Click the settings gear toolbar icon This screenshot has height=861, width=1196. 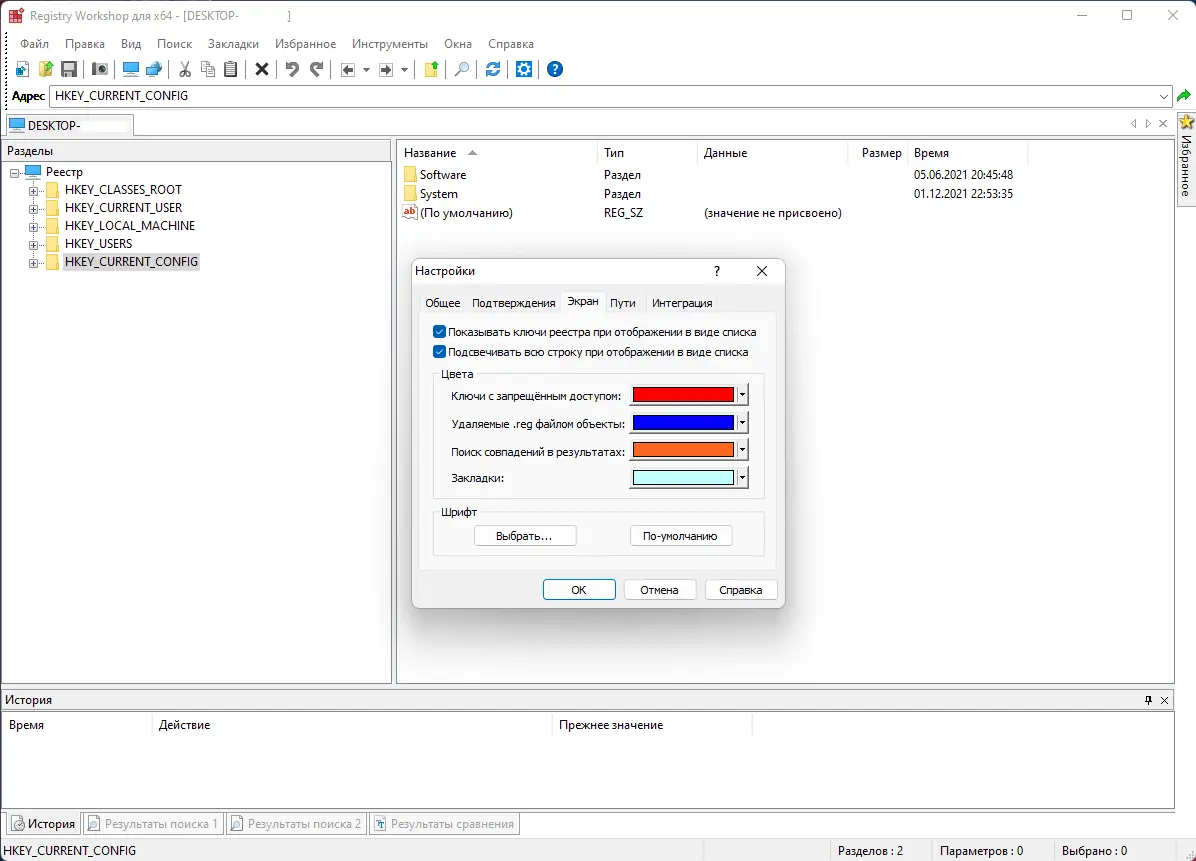pyautogui.click(x=524, y=69)
